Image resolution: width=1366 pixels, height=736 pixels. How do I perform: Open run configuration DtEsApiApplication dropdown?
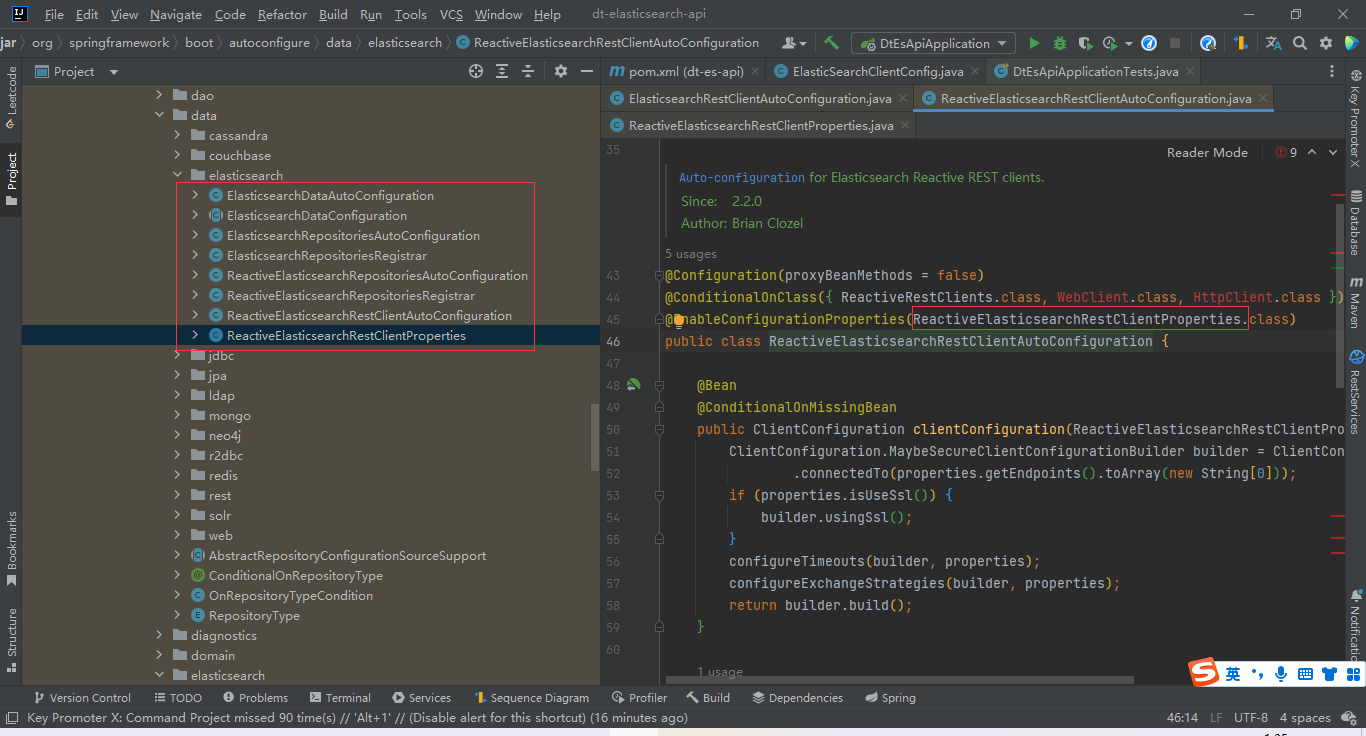pyautogui.click(x=934, y=43)
